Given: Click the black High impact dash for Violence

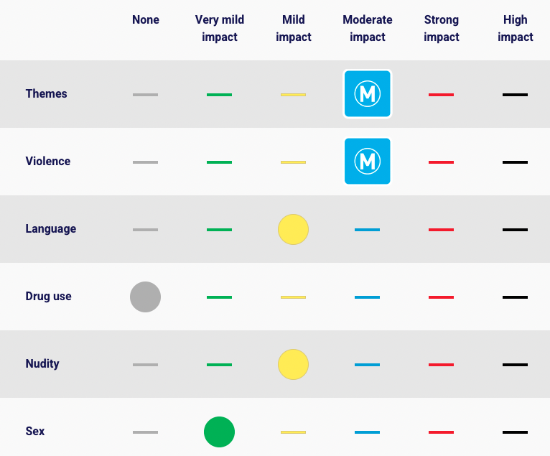Looking at the screenshot, I should coord(515,162).
